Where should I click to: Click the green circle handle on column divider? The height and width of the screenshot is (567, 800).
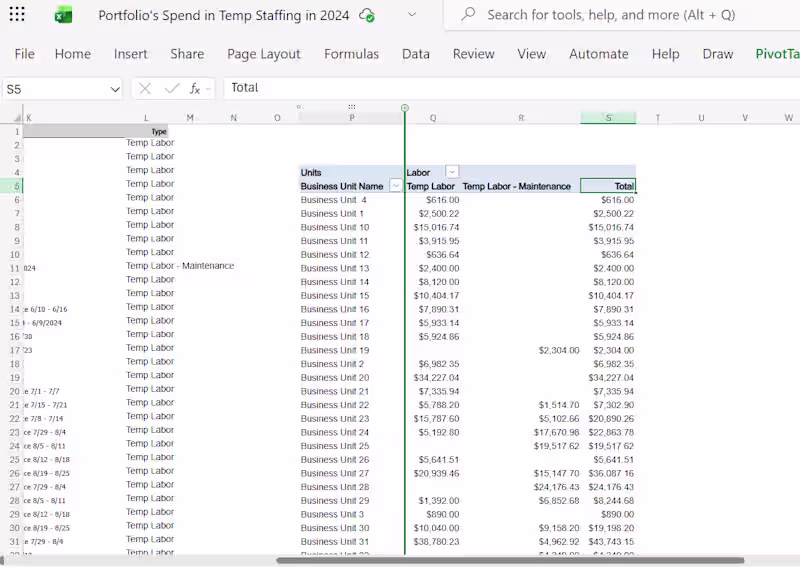coord(405,108)
